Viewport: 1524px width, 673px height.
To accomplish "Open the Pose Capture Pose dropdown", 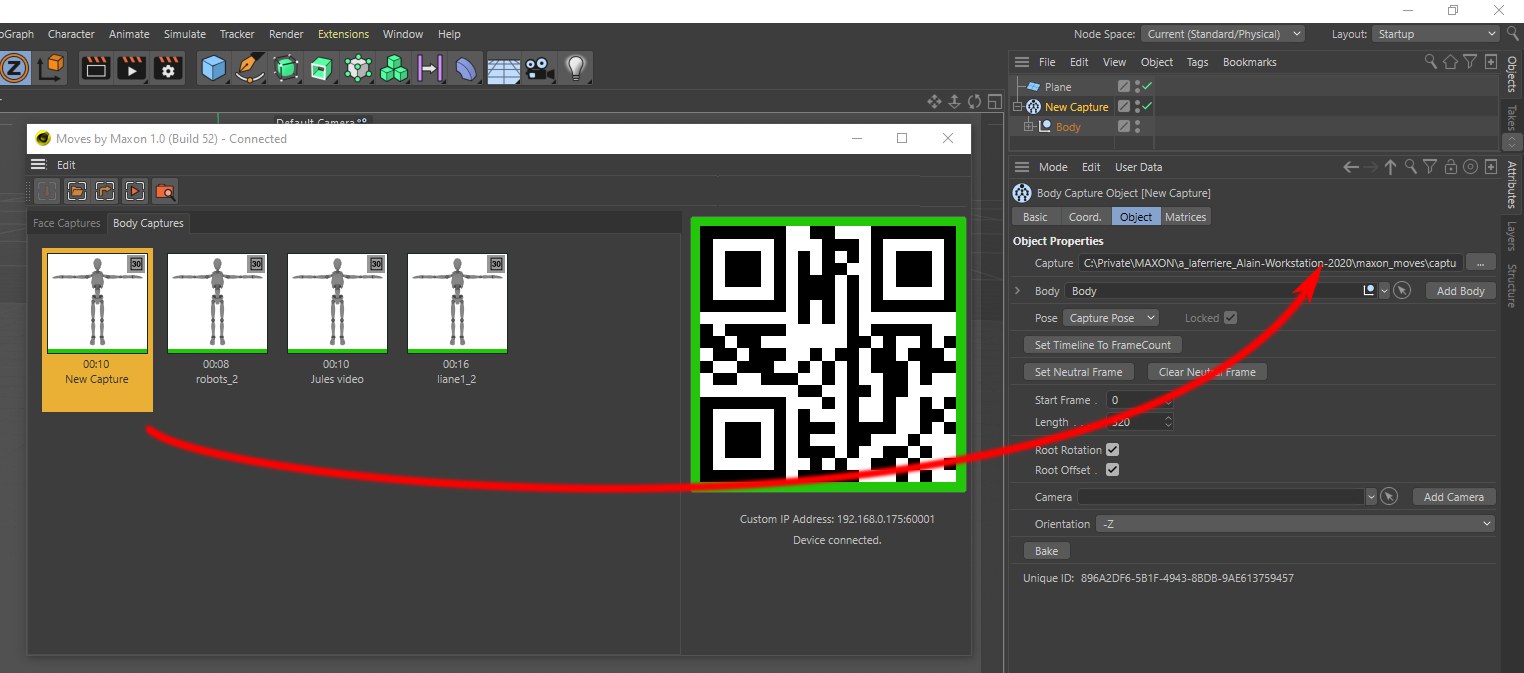I will coord(1111,318).
